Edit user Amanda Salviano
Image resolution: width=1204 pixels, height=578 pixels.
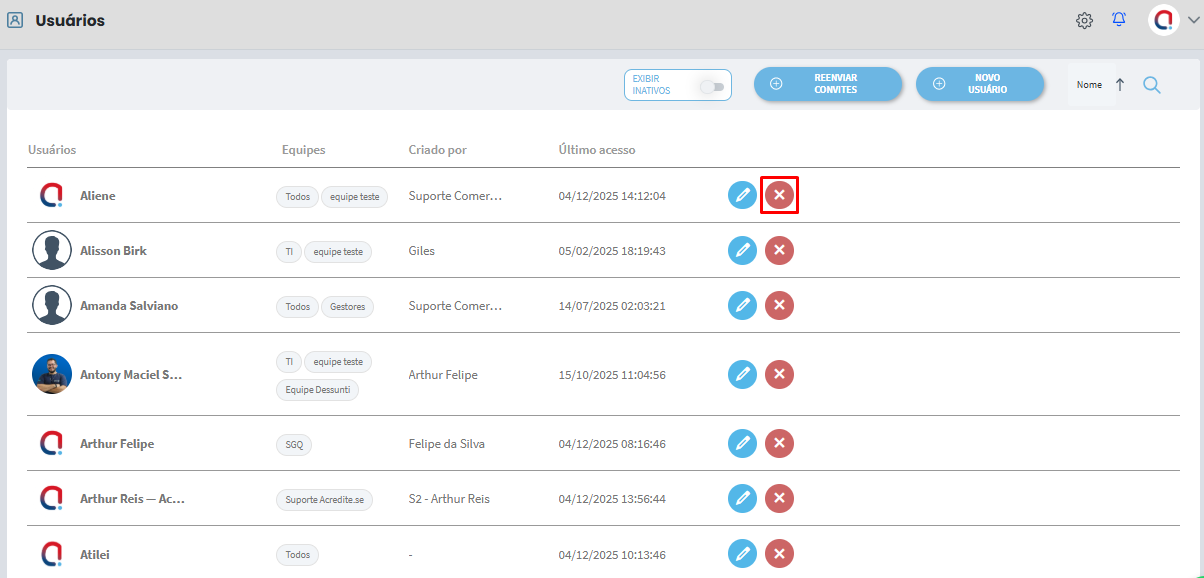[742, 305]
